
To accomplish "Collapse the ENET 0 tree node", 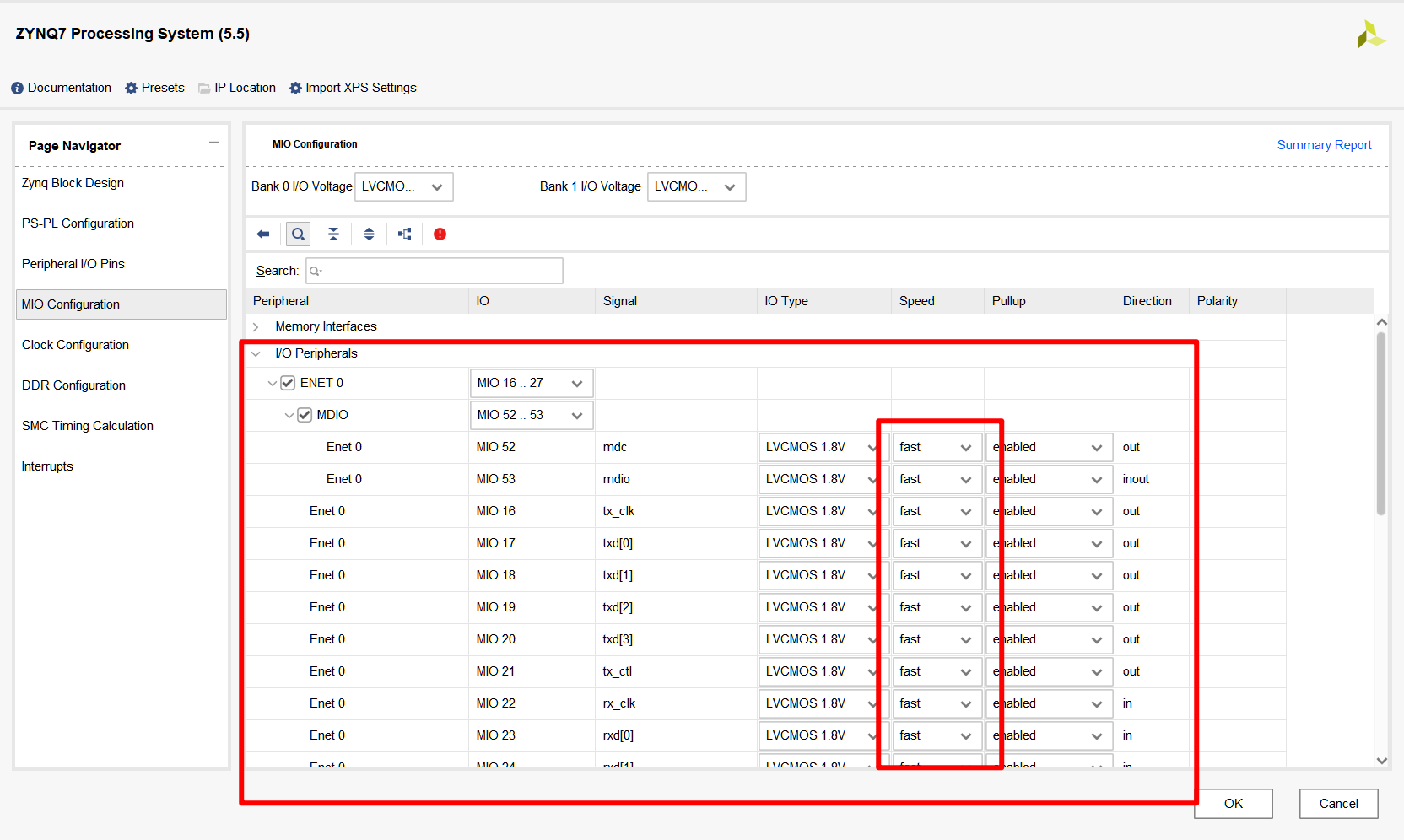I will (273, 384).
